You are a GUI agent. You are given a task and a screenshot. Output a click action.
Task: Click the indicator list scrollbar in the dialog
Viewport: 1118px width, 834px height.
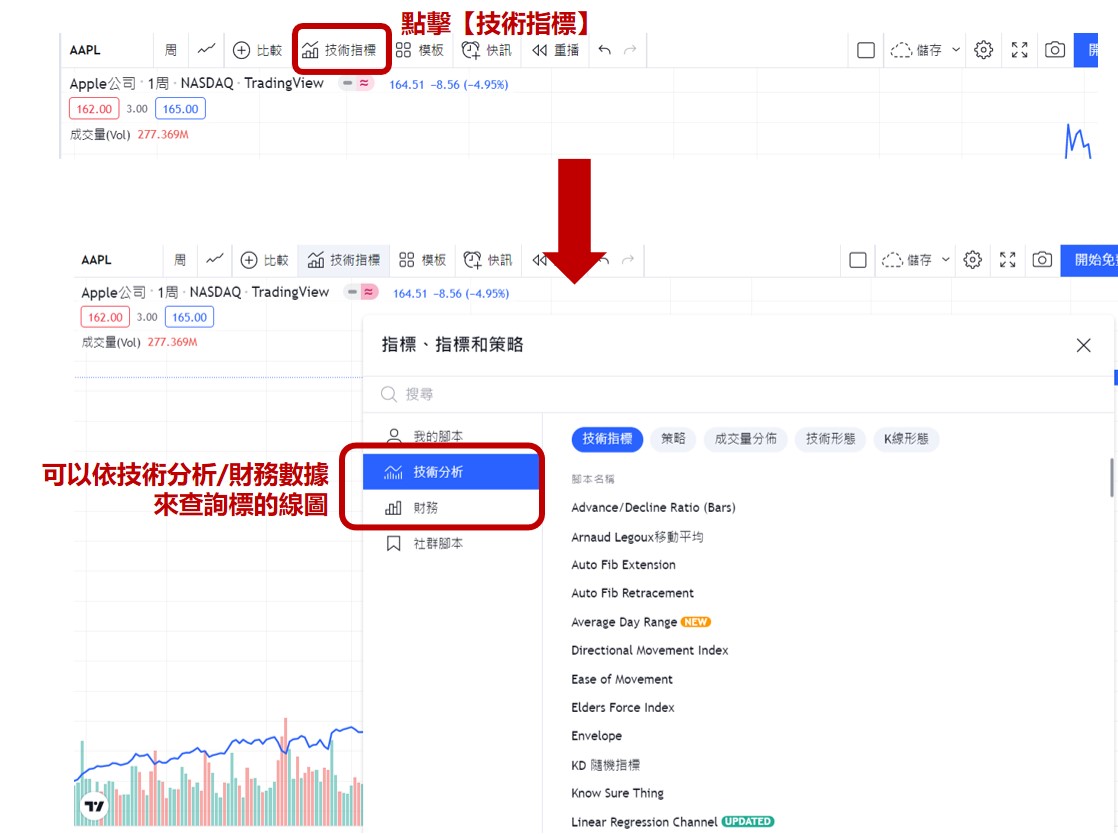1112,478
